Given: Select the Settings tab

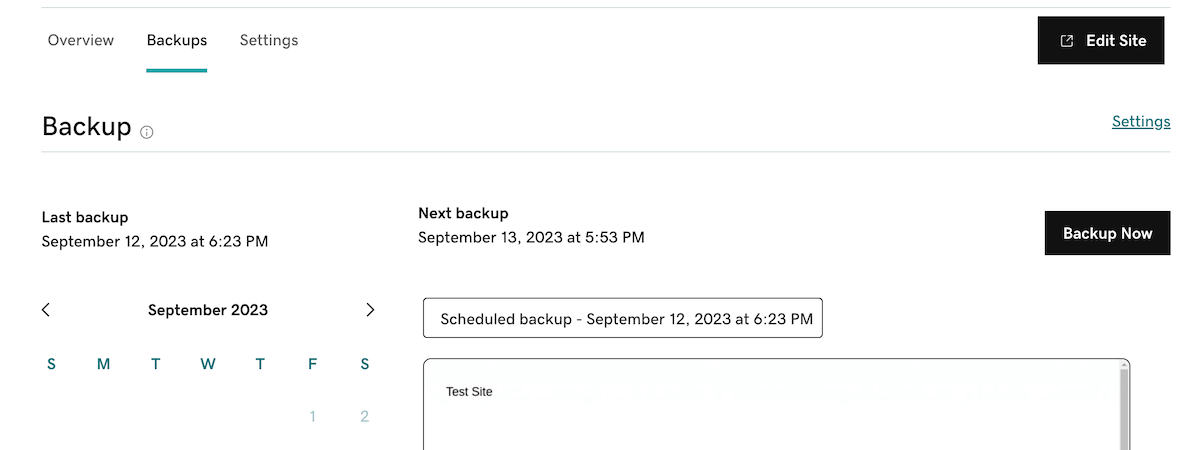Looking at the screenshot, I should 269,41.
